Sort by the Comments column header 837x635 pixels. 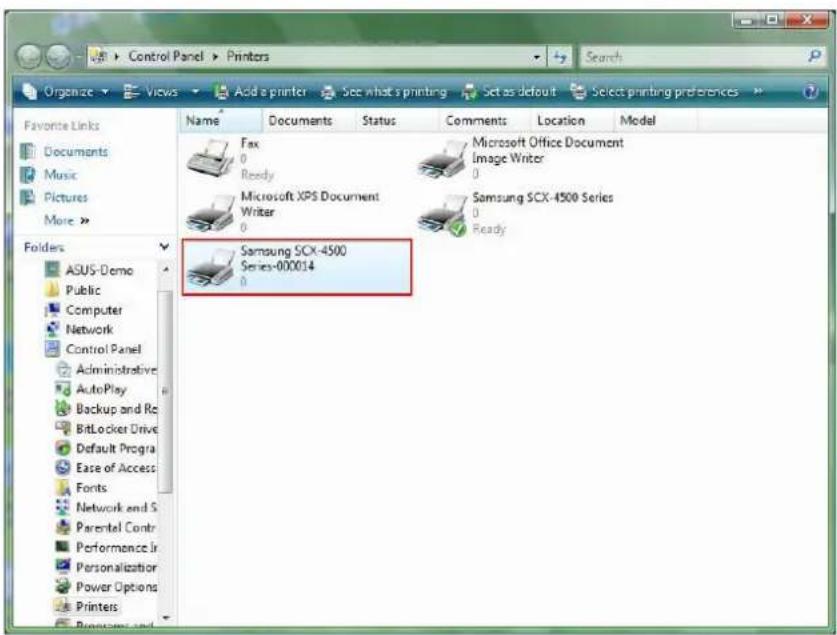(485, 121)
